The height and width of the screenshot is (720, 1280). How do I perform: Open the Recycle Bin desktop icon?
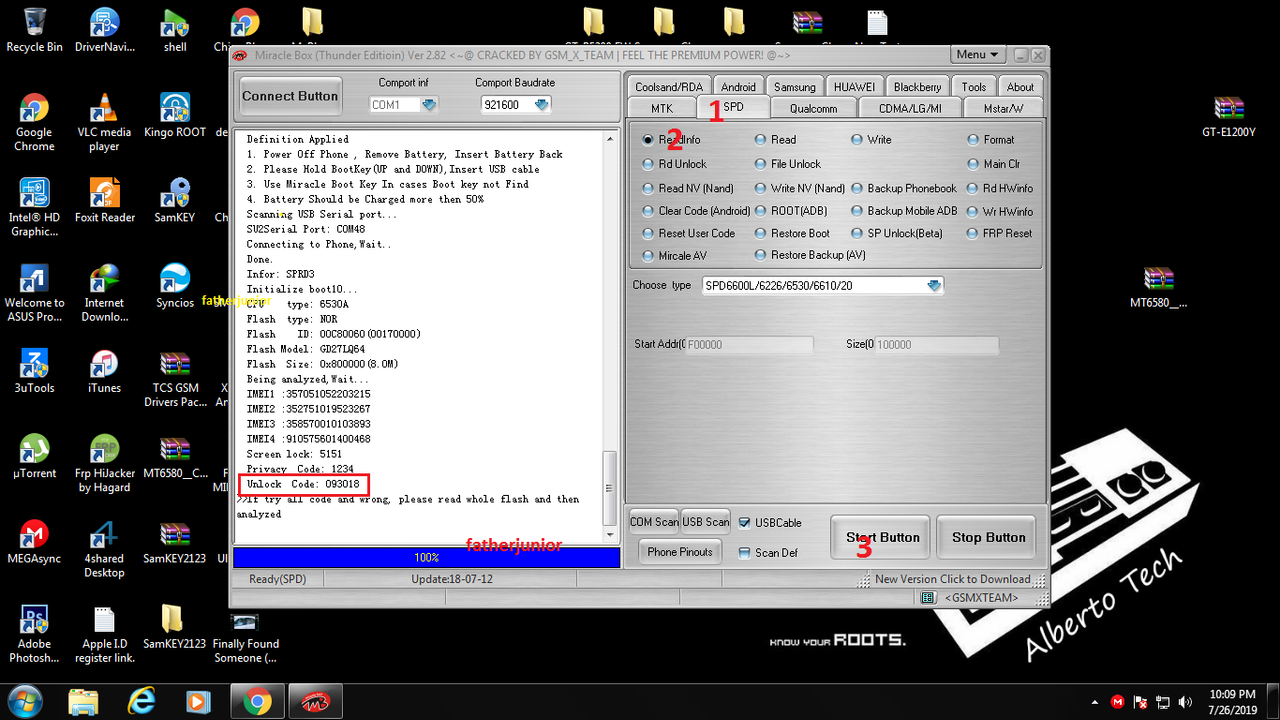point(34,30)
